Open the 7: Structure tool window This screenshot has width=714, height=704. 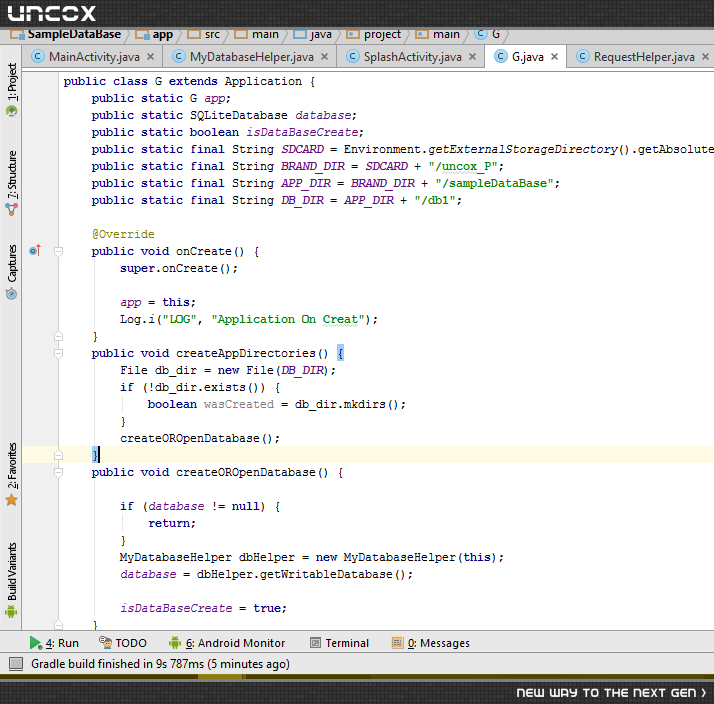[x=12, y=183]
